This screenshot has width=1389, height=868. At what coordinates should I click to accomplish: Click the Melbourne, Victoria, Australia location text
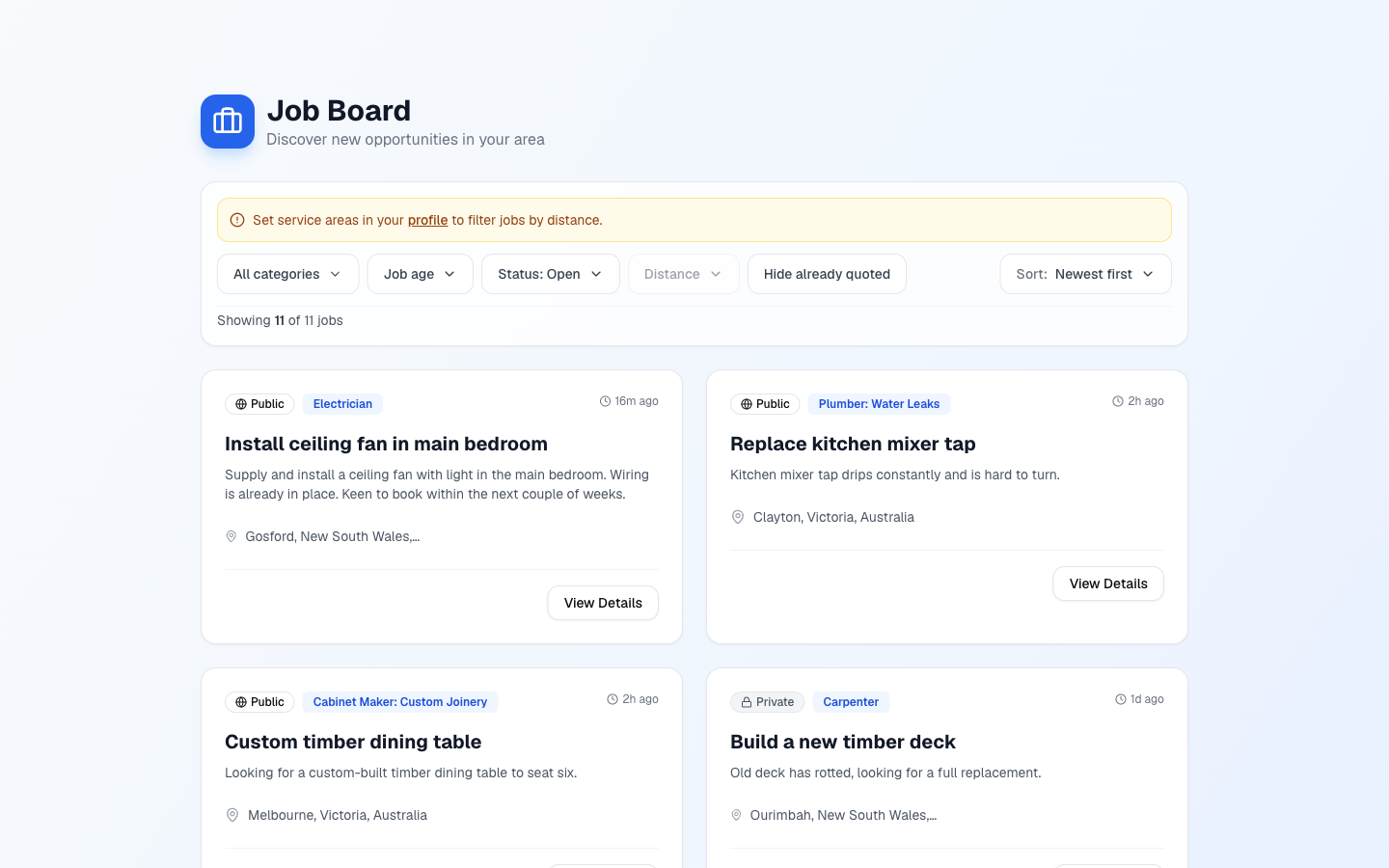[338, 815]
